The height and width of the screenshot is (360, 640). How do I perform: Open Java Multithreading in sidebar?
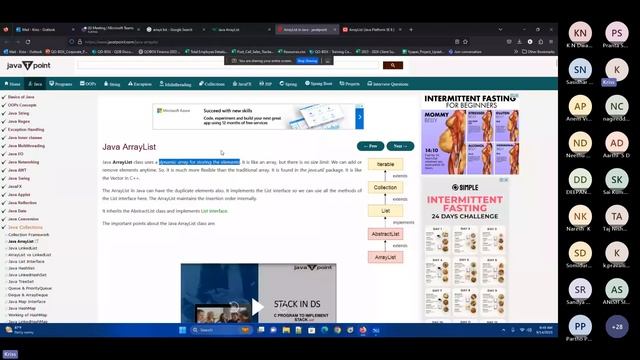point(26,146)
